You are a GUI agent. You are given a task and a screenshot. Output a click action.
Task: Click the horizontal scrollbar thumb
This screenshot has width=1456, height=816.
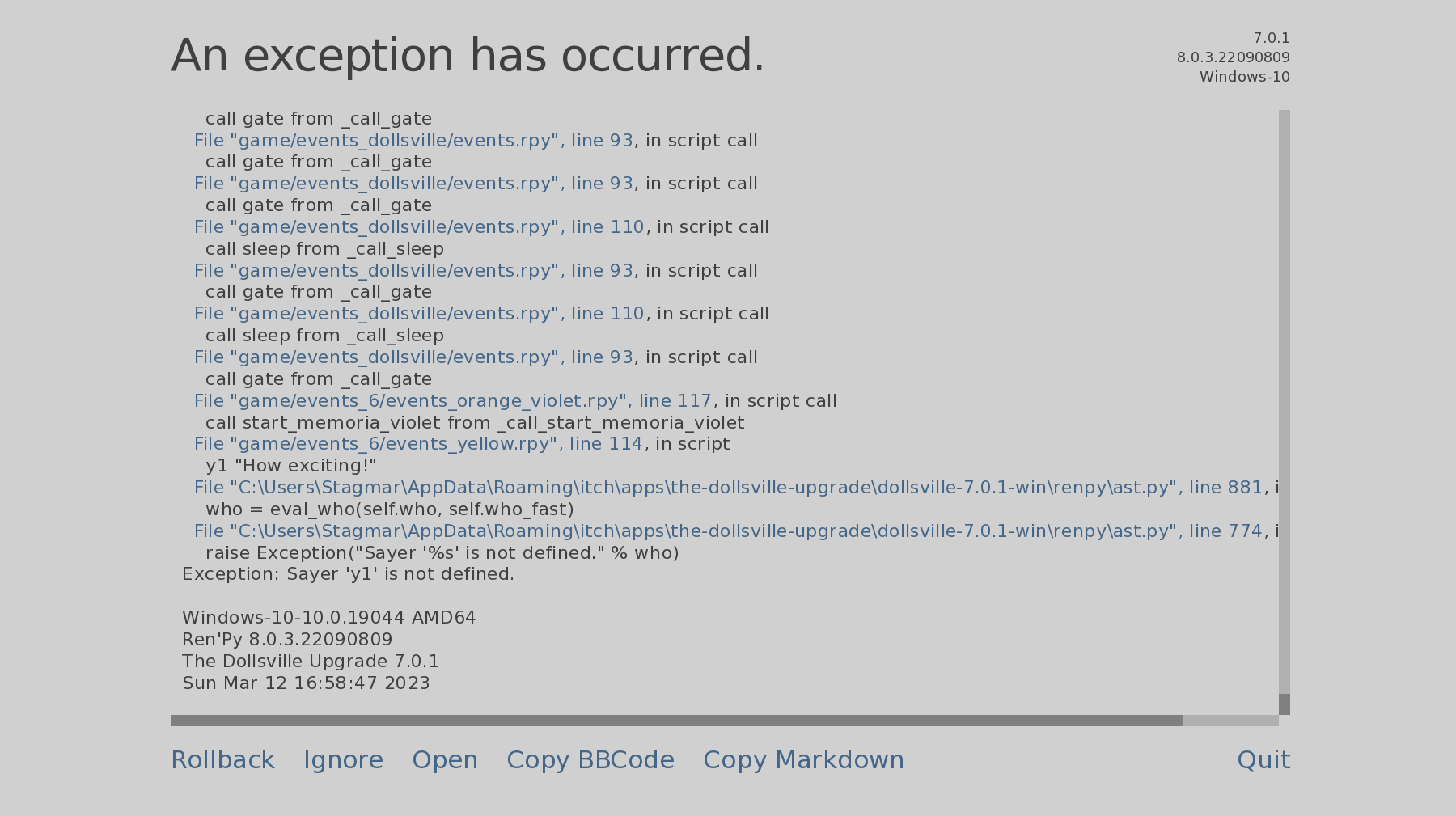click(x=676, y=721)
